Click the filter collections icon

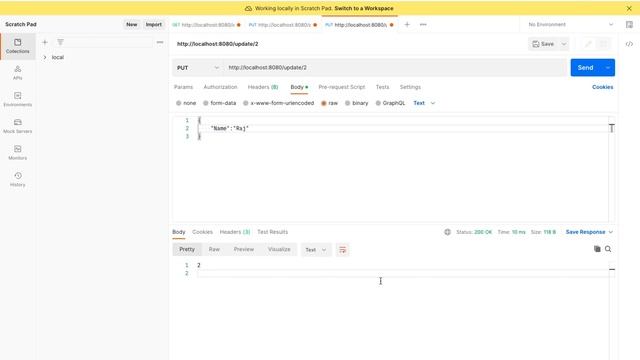click(x=60, y=42)
